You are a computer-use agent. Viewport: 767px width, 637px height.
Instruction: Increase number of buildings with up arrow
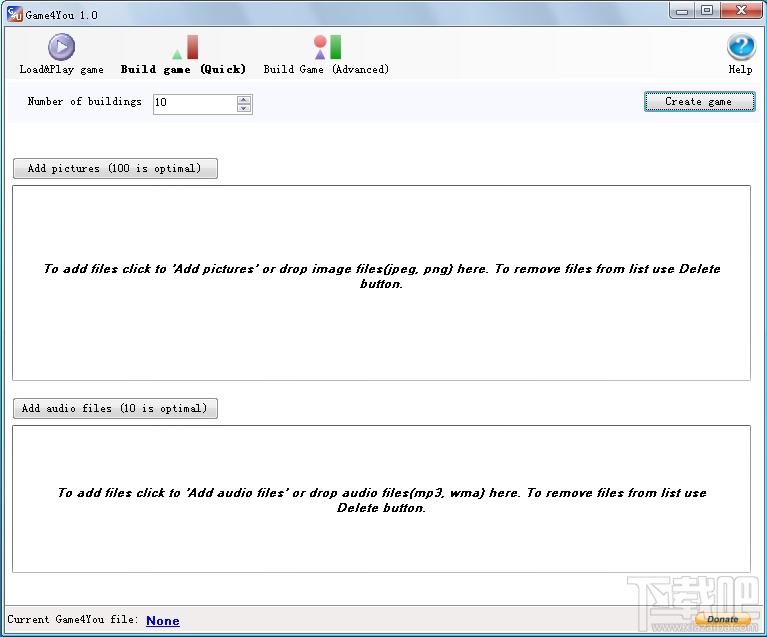[x=244, y=100]
